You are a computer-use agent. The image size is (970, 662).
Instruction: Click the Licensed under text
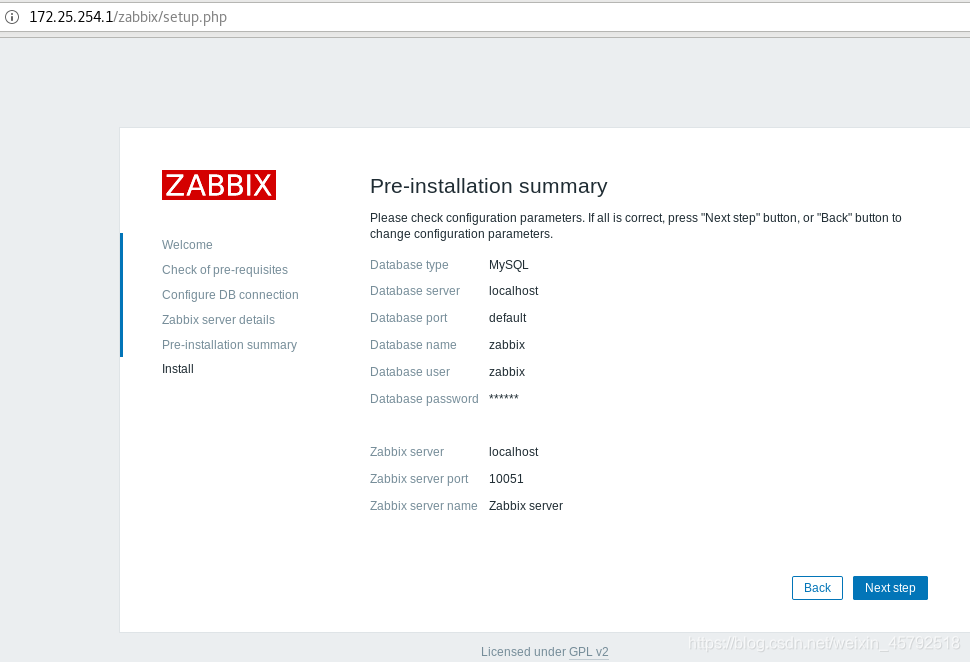pyautogui.click(x=523, y=651)
